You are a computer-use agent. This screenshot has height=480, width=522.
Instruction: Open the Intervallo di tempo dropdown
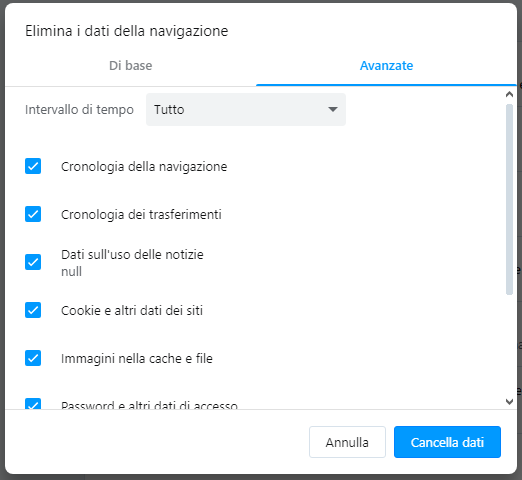[246, 109]
